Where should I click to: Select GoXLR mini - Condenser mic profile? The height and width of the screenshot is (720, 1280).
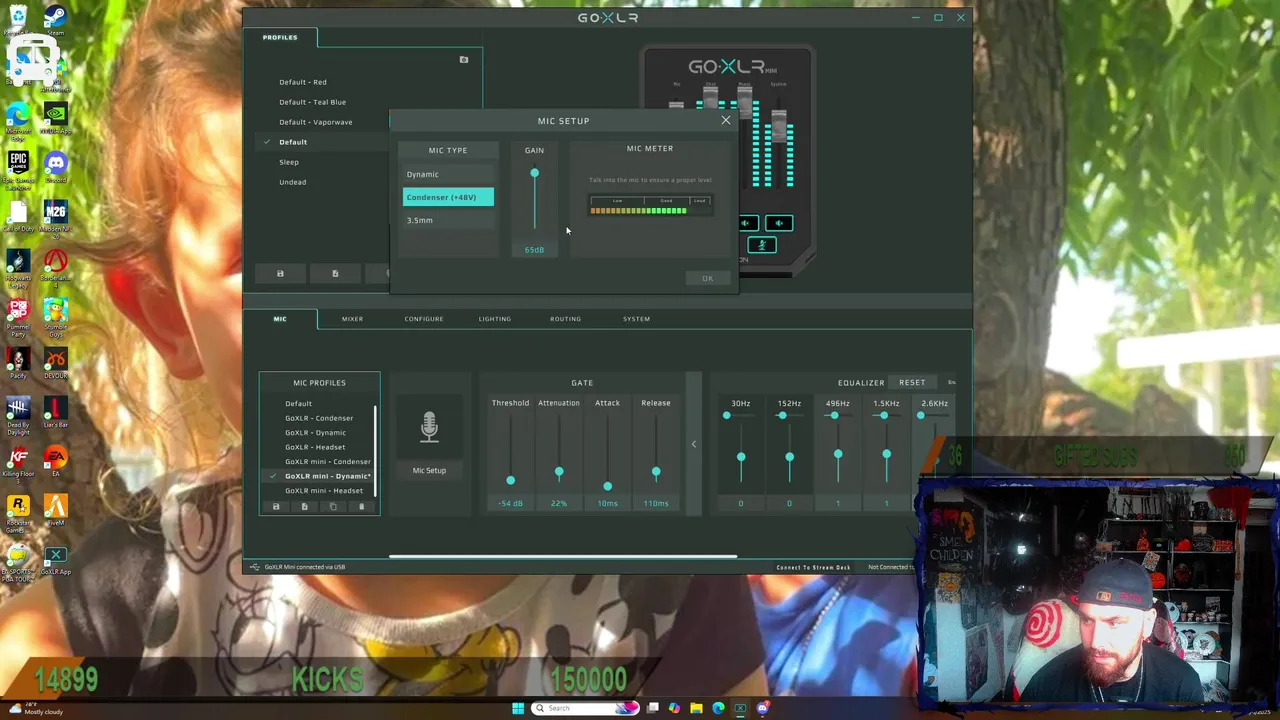pos(328,462)
